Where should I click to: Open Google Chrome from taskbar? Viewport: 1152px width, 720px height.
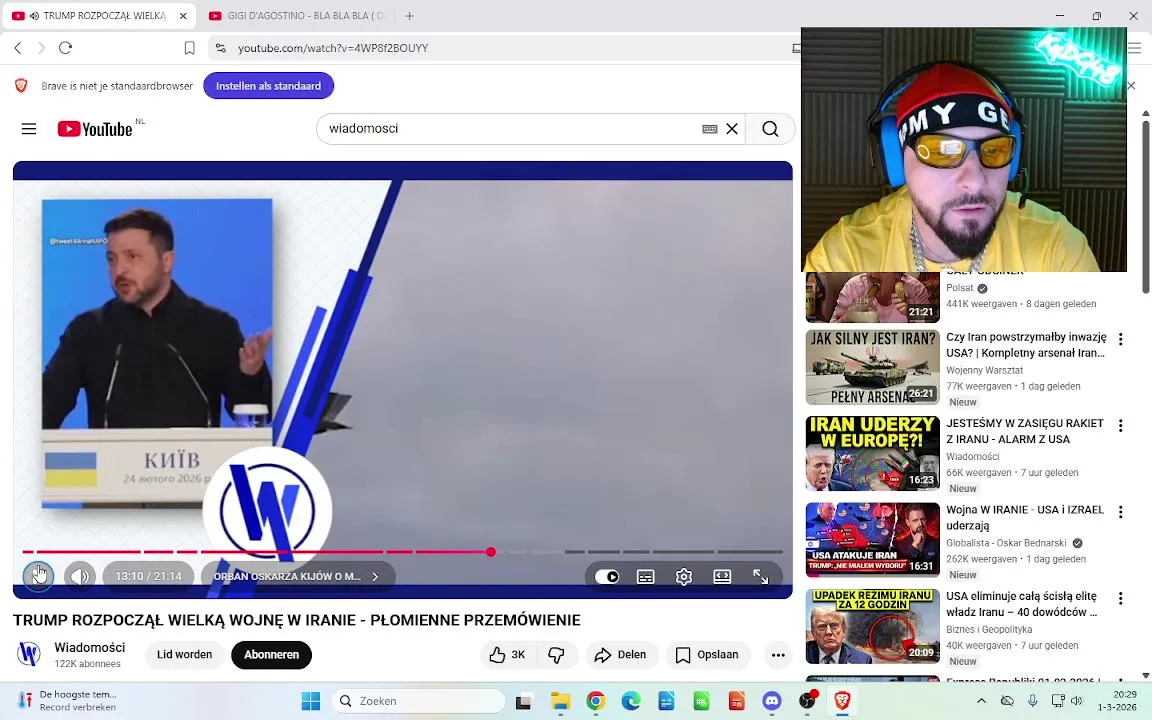pos(596,701)
